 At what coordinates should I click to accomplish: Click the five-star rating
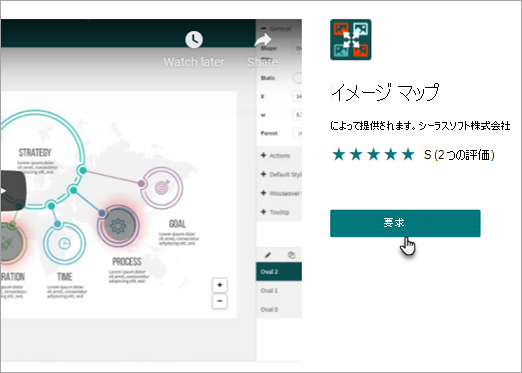pyautogui.click(x=373, y=155)
